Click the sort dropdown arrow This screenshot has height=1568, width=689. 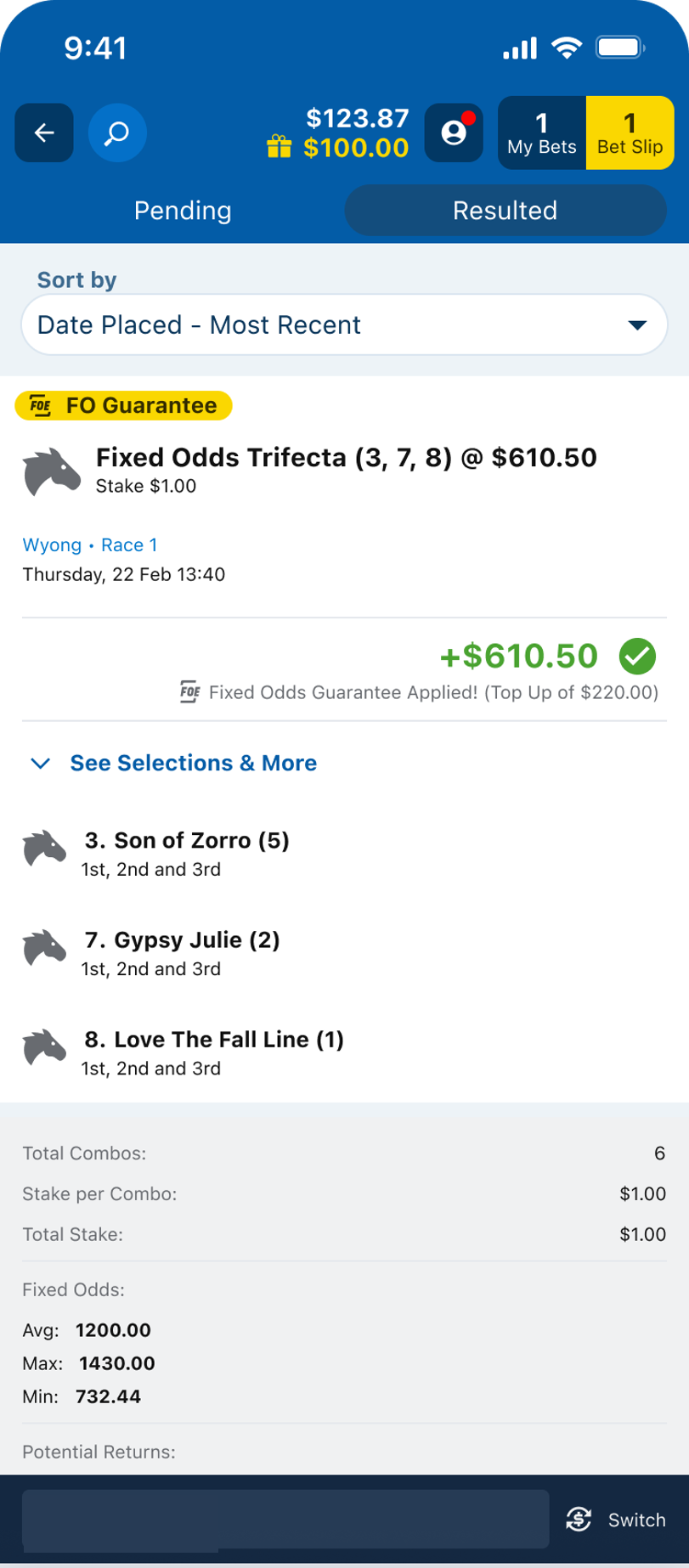pos(637,325)
